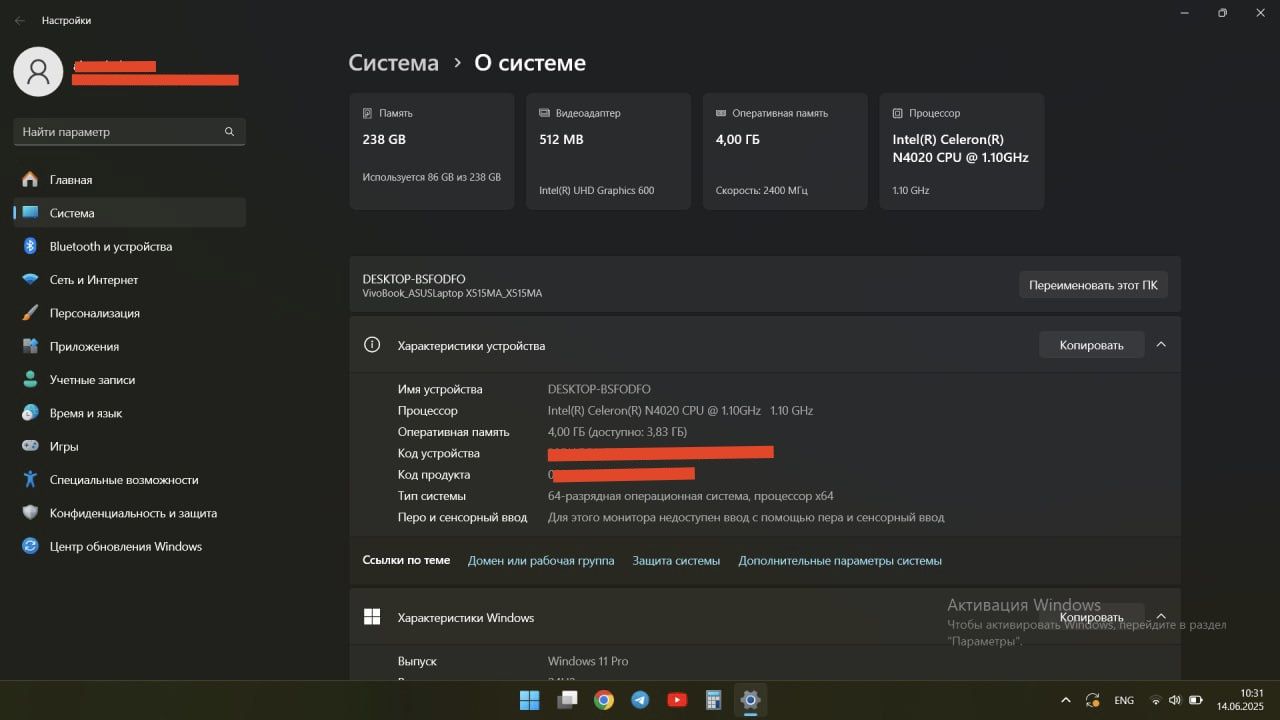The width and height of the screenshot is (1280, 720).
Task: Copy the Характеристики Windows details
Action: click(x=1091, y=617)
